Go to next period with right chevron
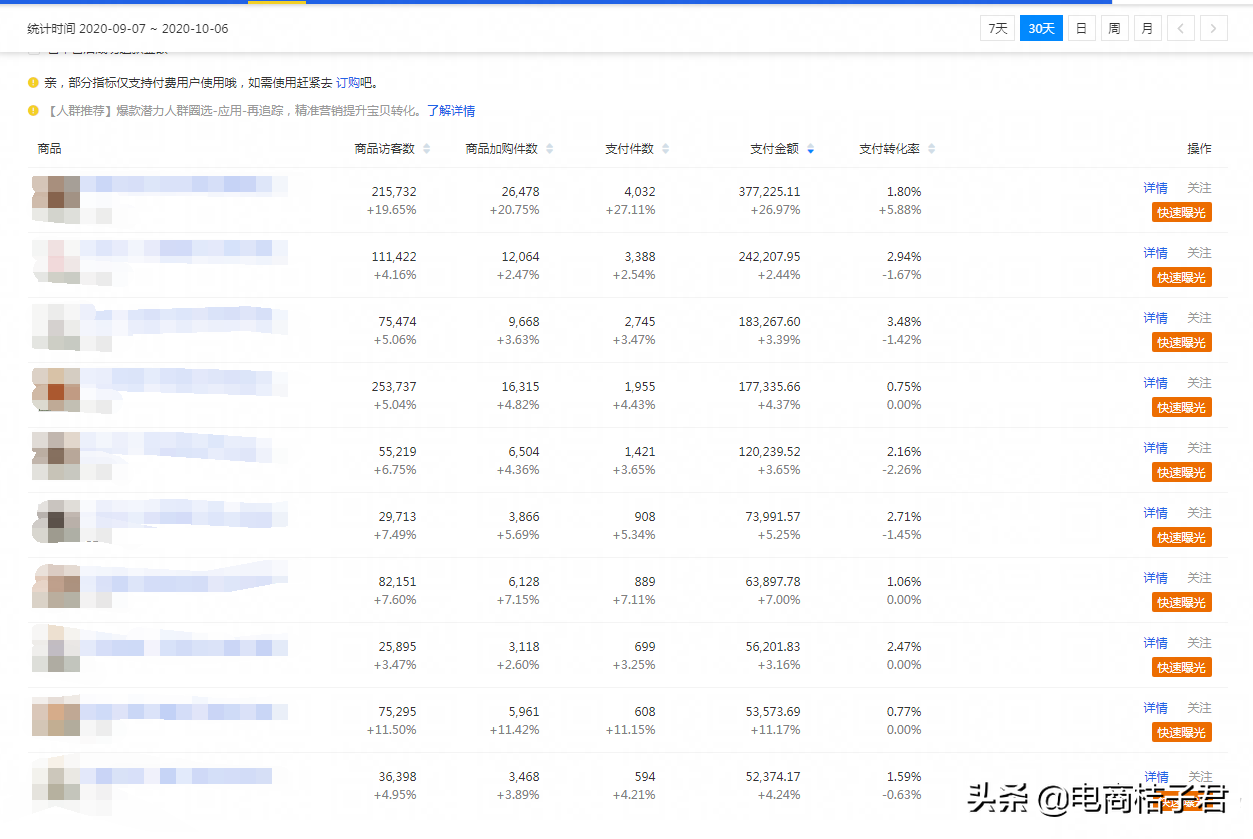The width and height of the screenshot is (1253, 839). (1213, 28)
